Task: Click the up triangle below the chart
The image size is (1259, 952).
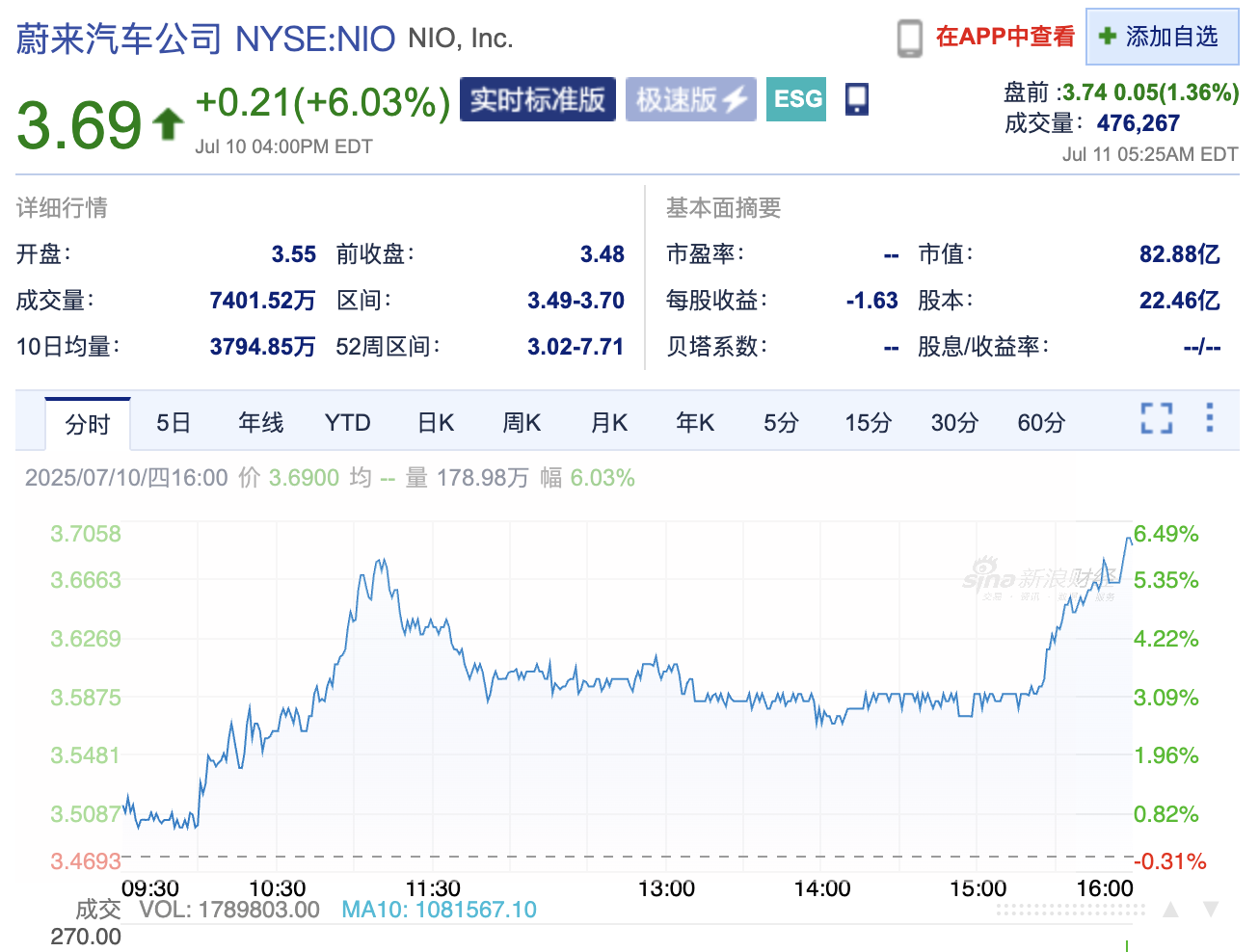Action: click(1170, 909)
